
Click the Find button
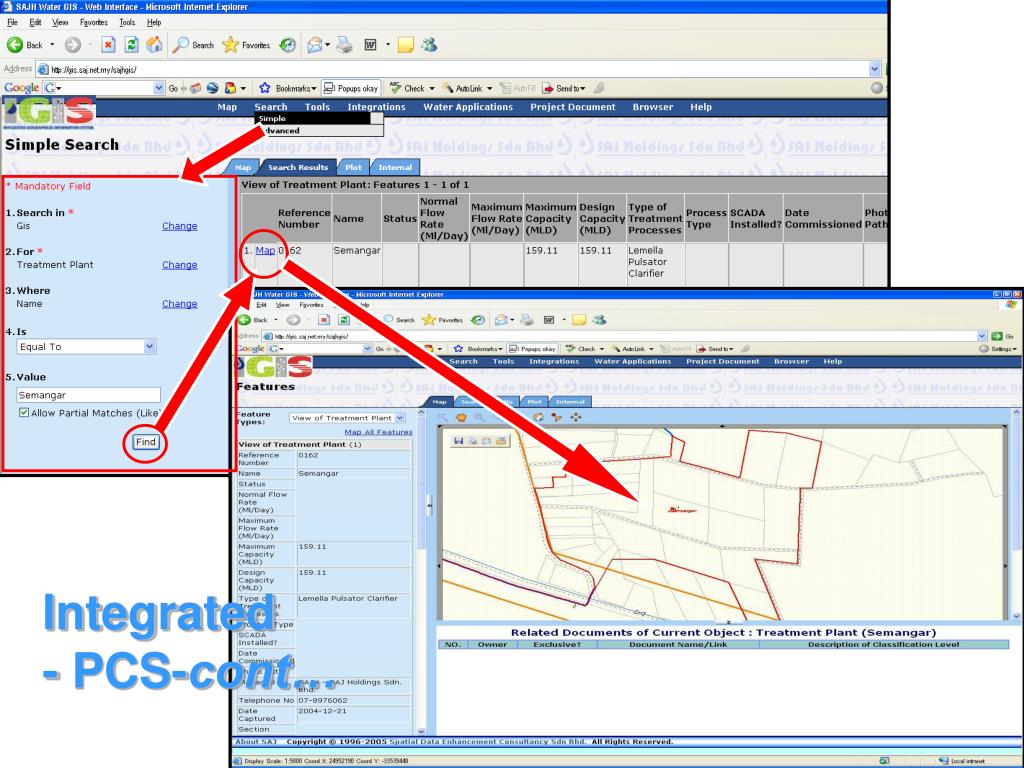pos(145,441)
